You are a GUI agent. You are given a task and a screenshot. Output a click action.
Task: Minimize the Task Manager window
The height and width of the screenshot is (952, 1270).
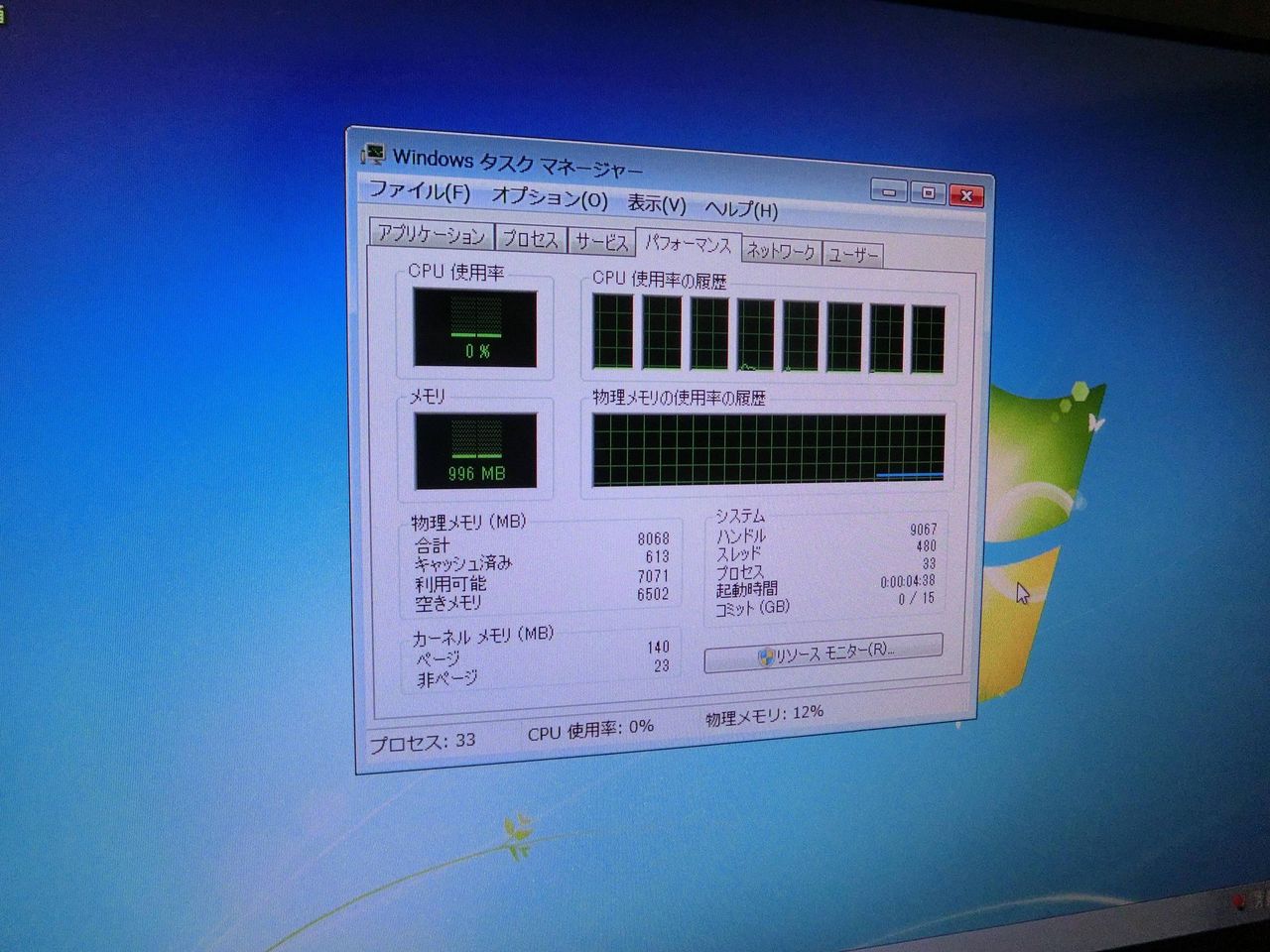[x=889, y=191]
